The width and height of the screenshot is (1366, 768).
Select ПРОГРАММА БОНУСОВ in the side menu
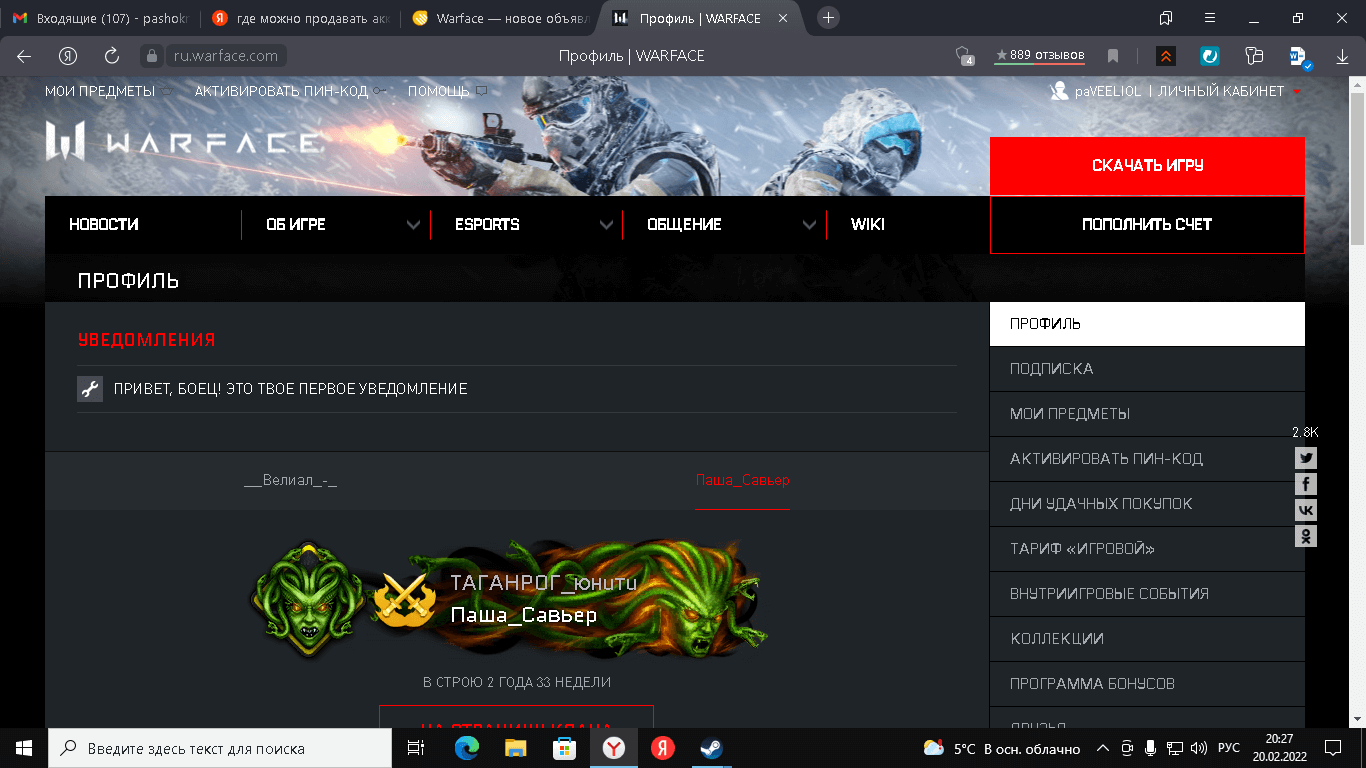coord(1147,684)
